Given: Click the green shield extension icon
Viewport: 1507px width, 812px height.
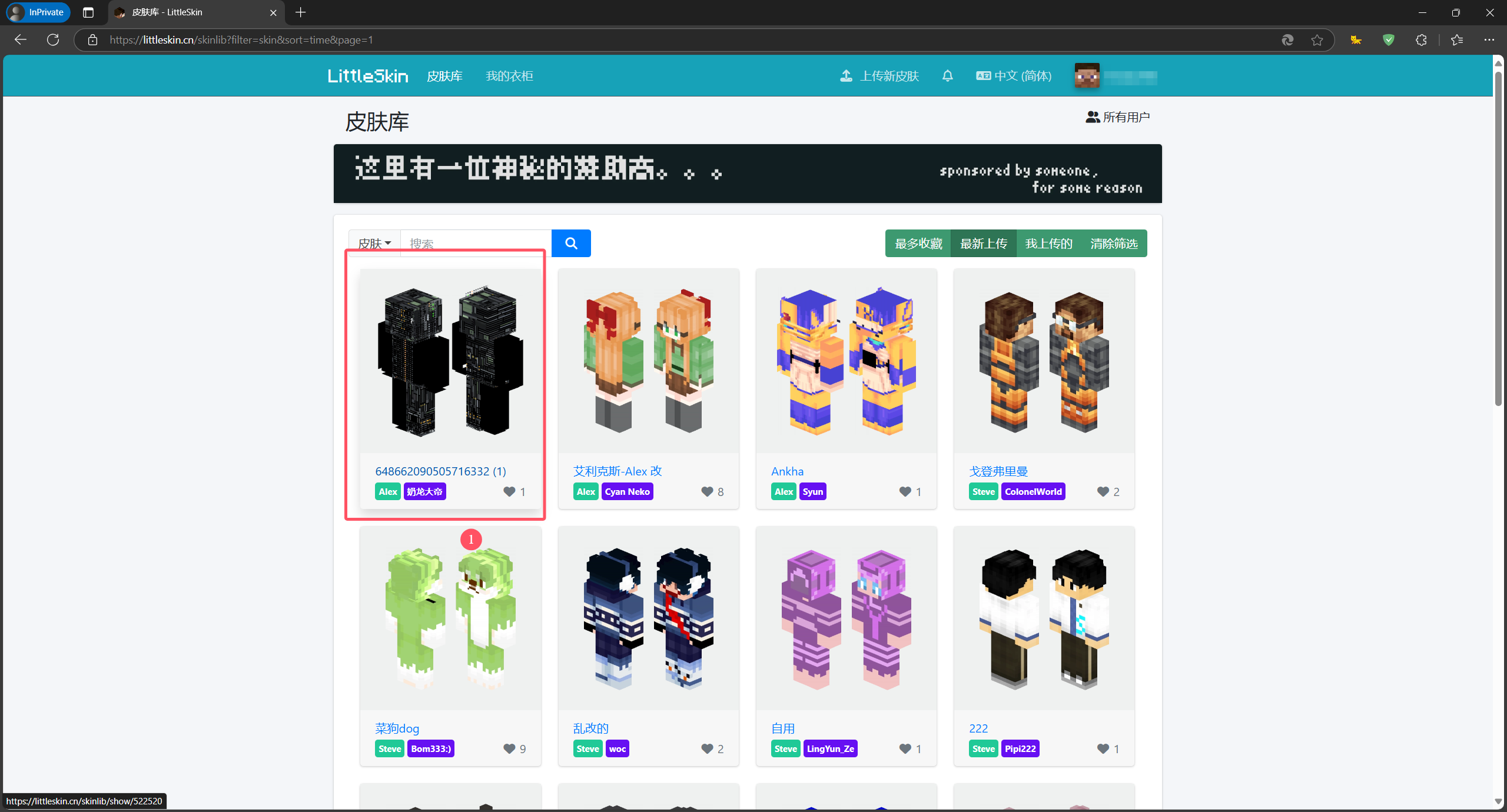Looking at the screenshot, I should 1389,40.
